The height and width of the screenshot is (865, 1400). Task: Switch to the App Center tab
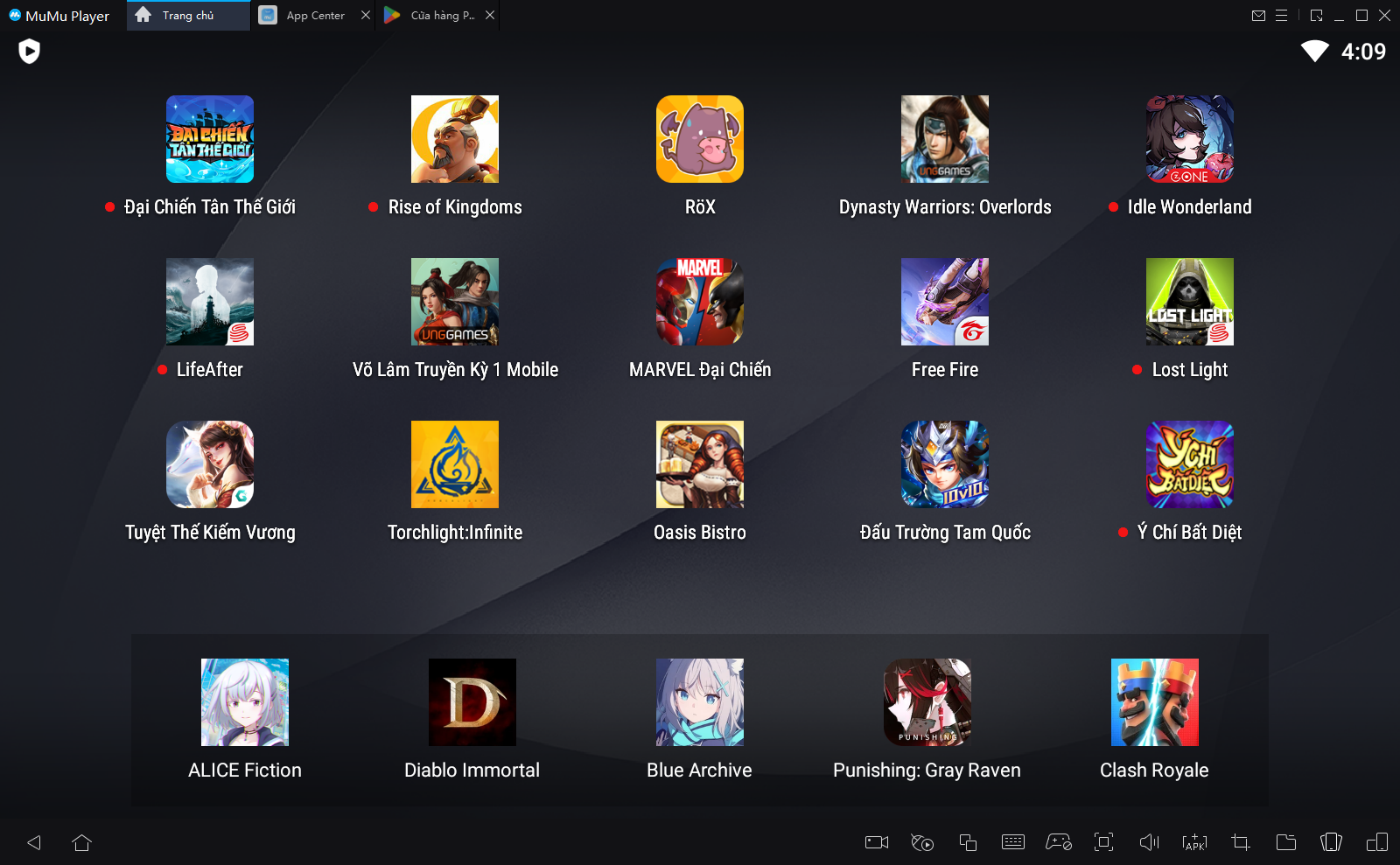point(314,16)
